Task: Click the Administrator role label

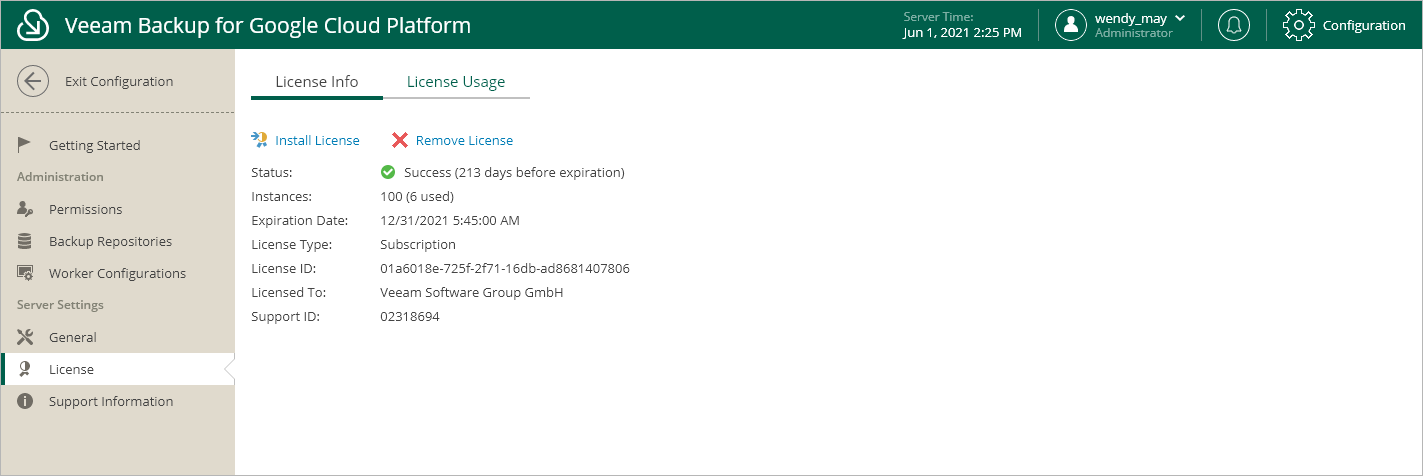Action: pyautogui.click(x=1134, y=33)
